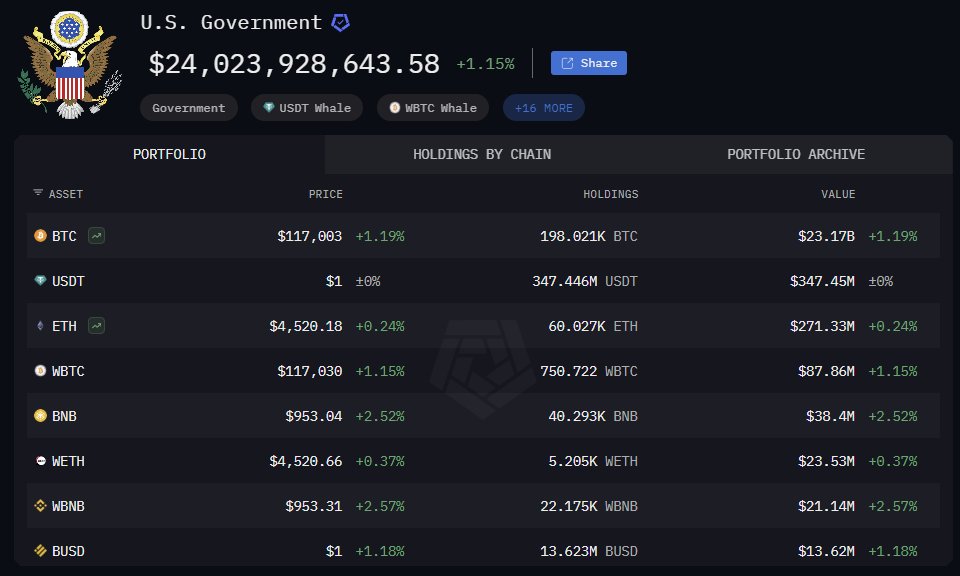
Task: Click the holdings value 198.021K BTC
Action: (588, 236)
